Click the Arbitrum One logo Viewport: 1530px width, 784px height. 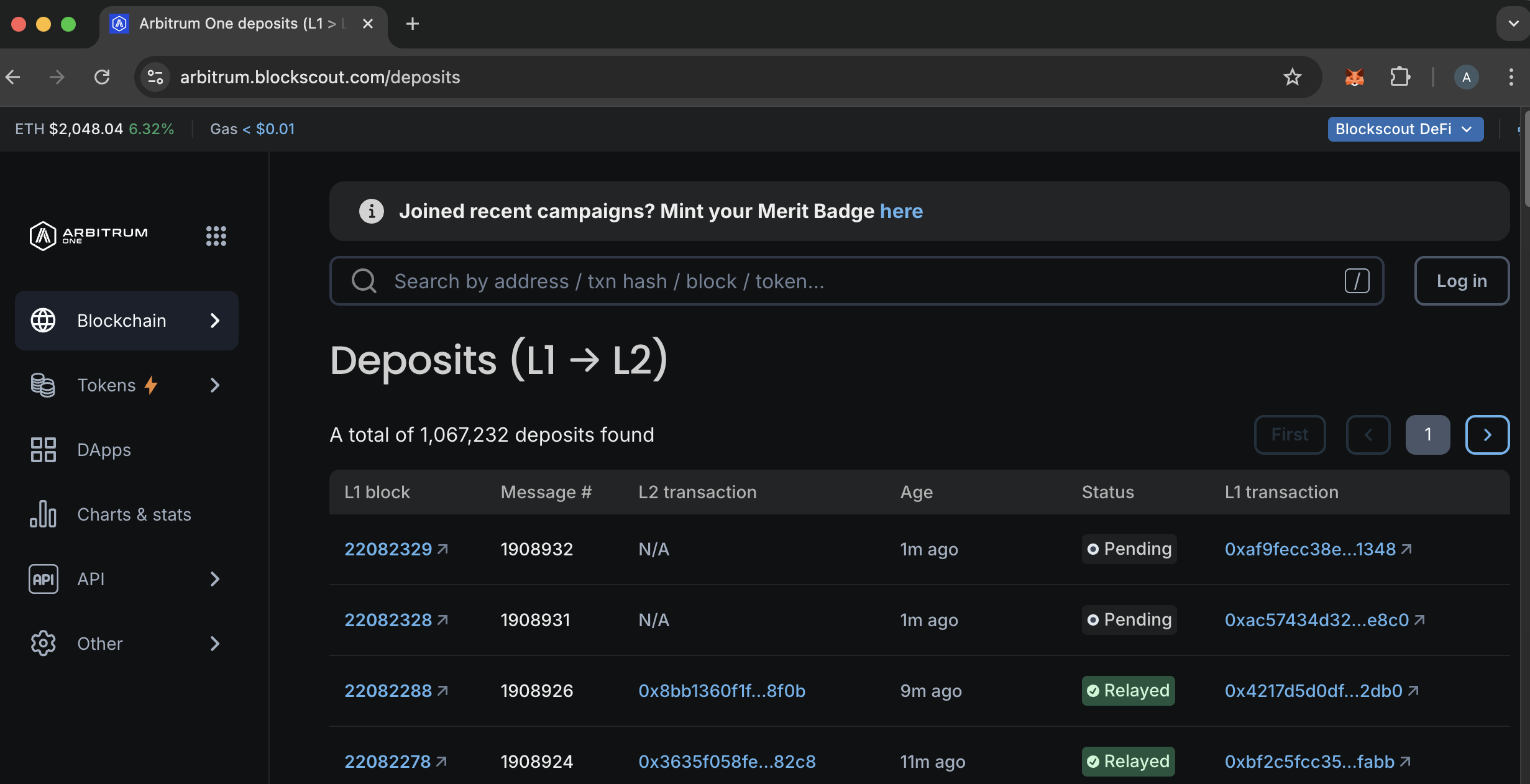89,235
